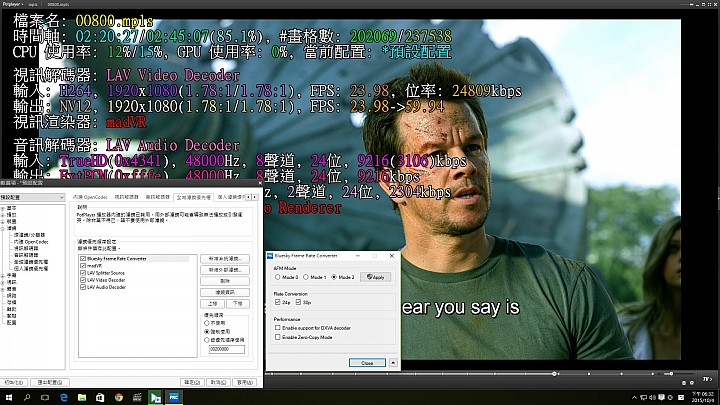This screenshot has width=720, height=405.
Task: Open the 預設配置 profile dropdown
Action: click(32, 197)
